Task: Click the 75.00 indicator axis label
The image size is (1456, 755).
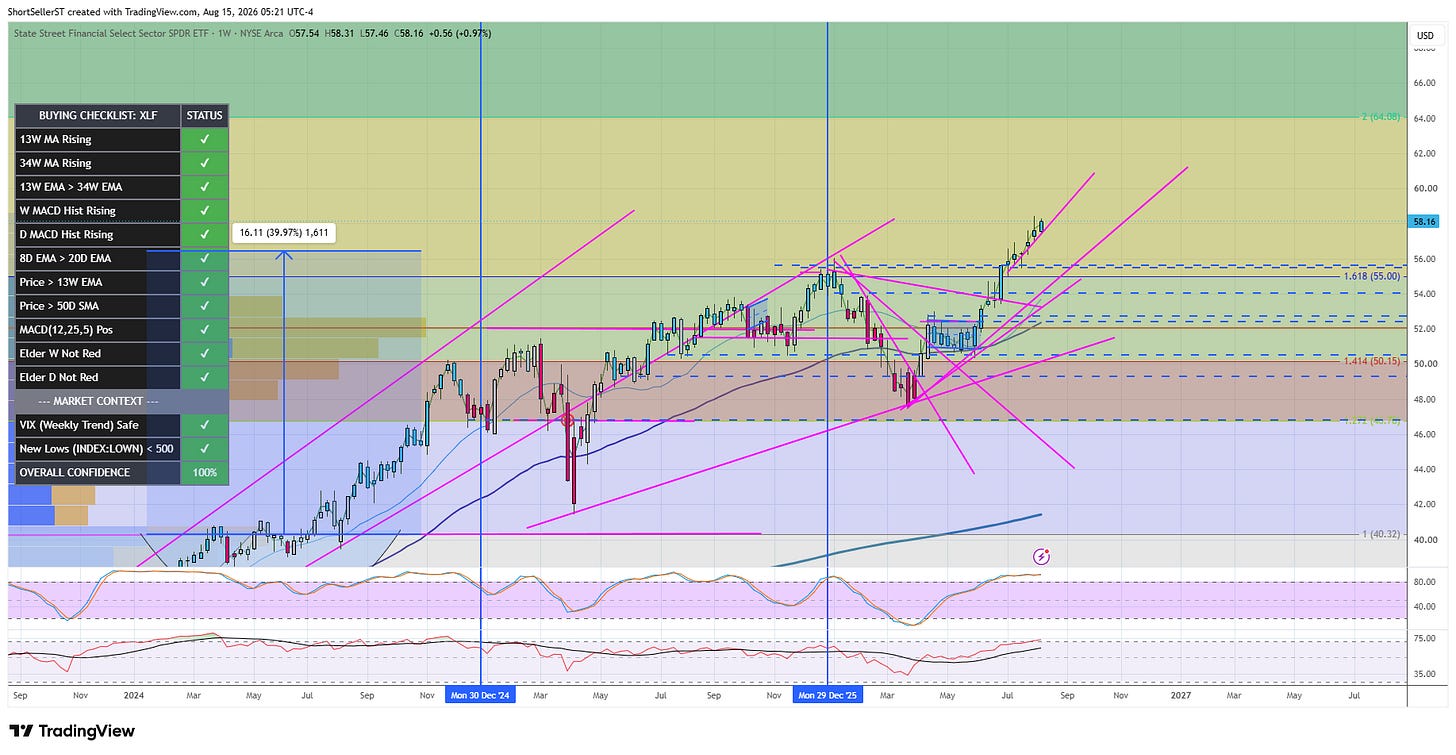Action: [1424, 637]
